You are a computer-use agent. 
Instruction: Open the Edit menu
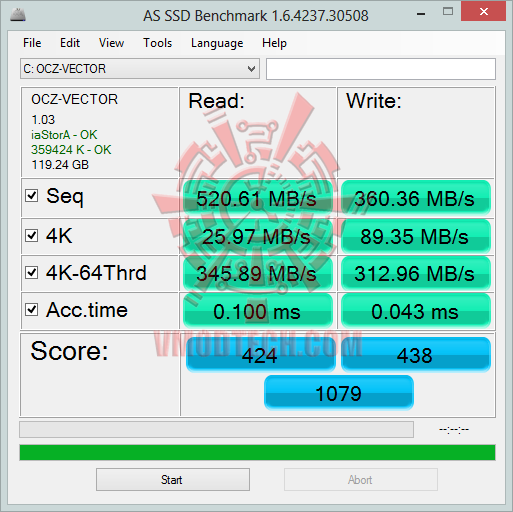[x=70, y=43]
